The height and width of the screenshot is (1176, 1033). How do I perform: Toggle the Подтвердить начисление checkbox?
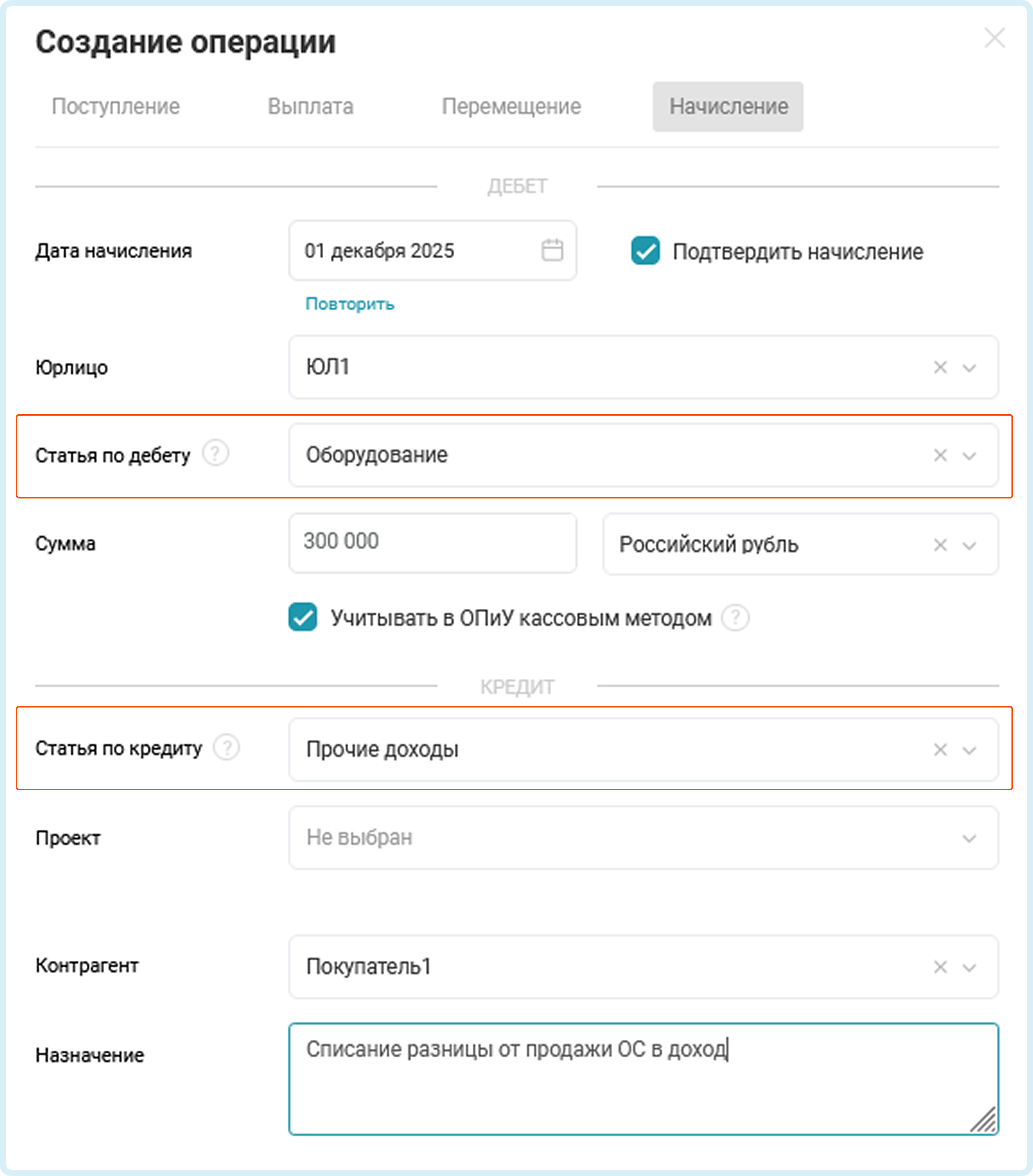645,251
